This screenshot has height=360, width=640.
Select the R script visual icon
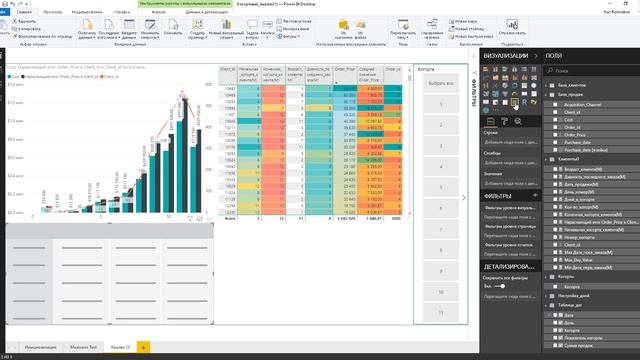pyautogui.click(x=524, y=102)
